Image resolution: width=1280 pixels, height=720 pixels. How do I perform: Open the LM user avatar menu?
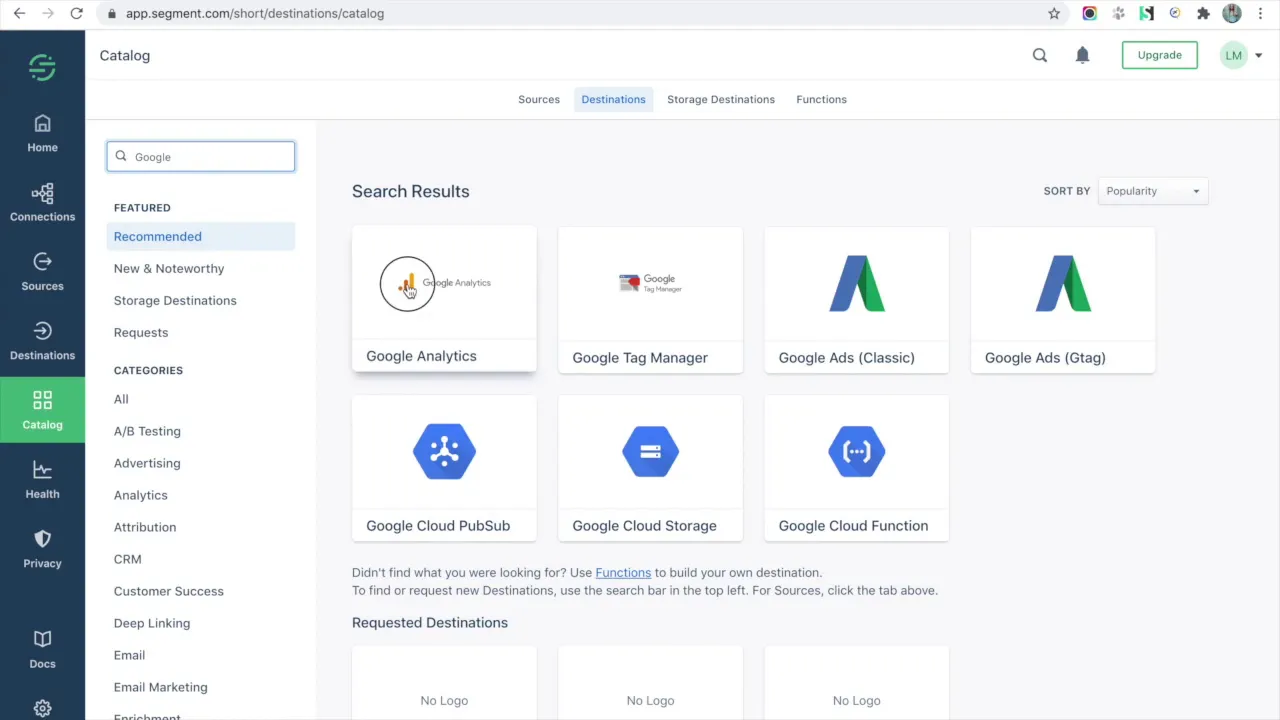(1241, 55)
